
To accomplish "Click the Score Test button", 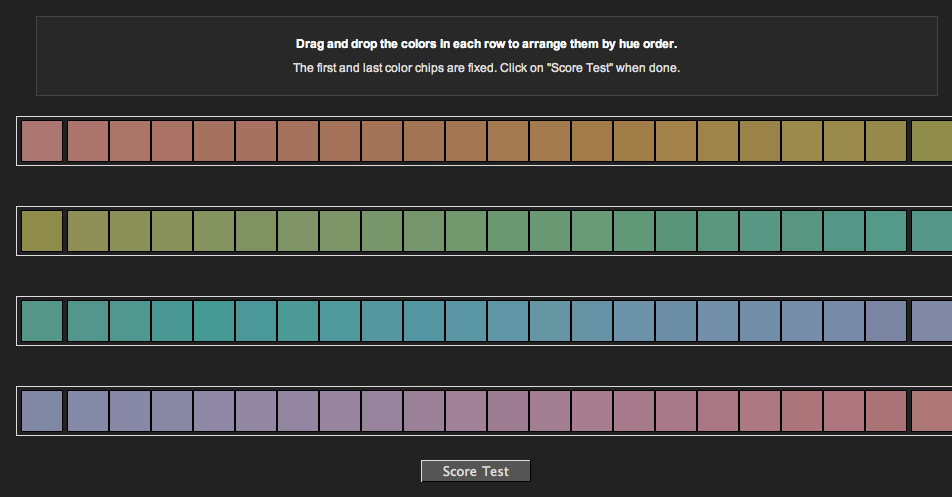I will [x=475, y=471].
